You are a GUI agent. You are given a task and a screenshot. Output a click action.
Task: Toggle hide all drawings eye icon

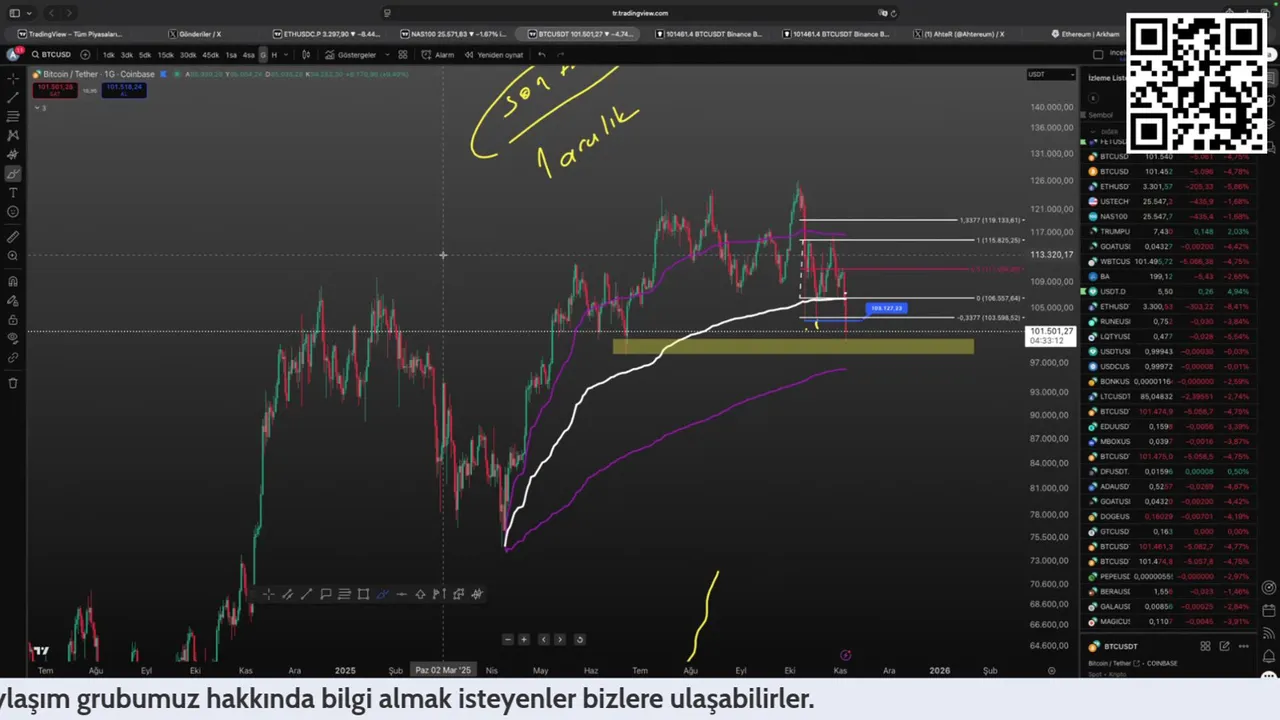pos(13,338)
